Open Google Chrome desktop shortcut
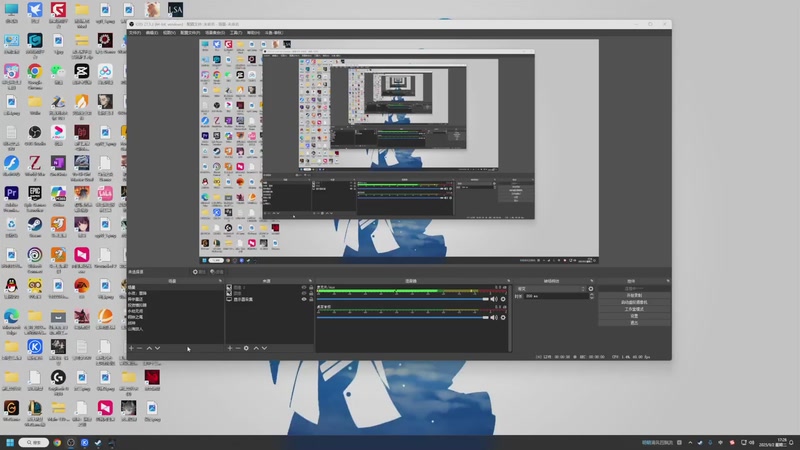800x450 pixels. (35, 76)
